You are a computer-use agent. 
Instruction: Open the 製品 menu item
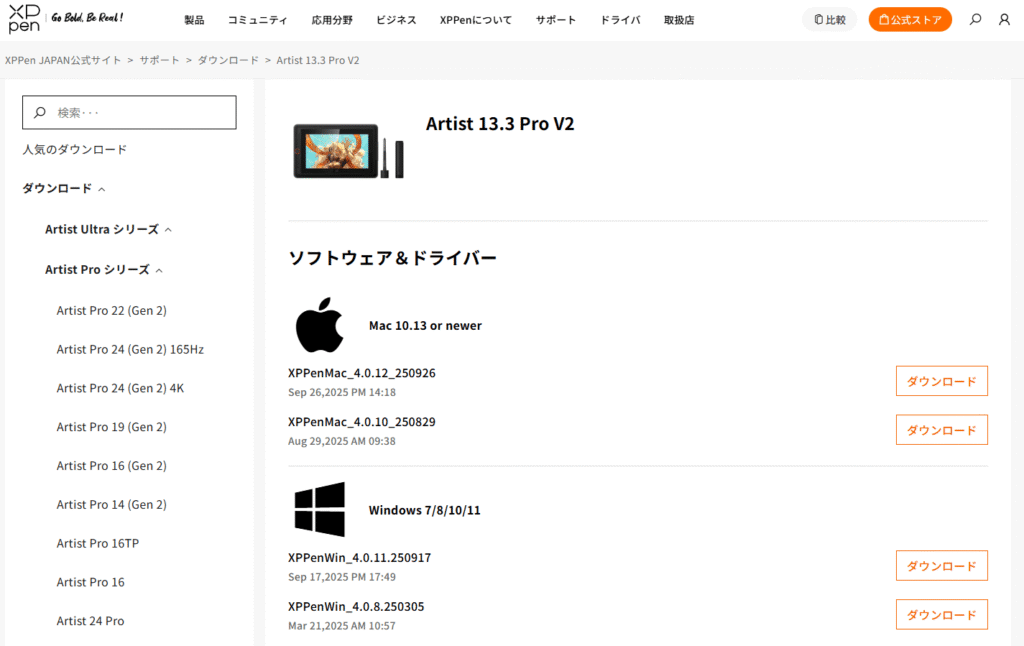point(194,20)
